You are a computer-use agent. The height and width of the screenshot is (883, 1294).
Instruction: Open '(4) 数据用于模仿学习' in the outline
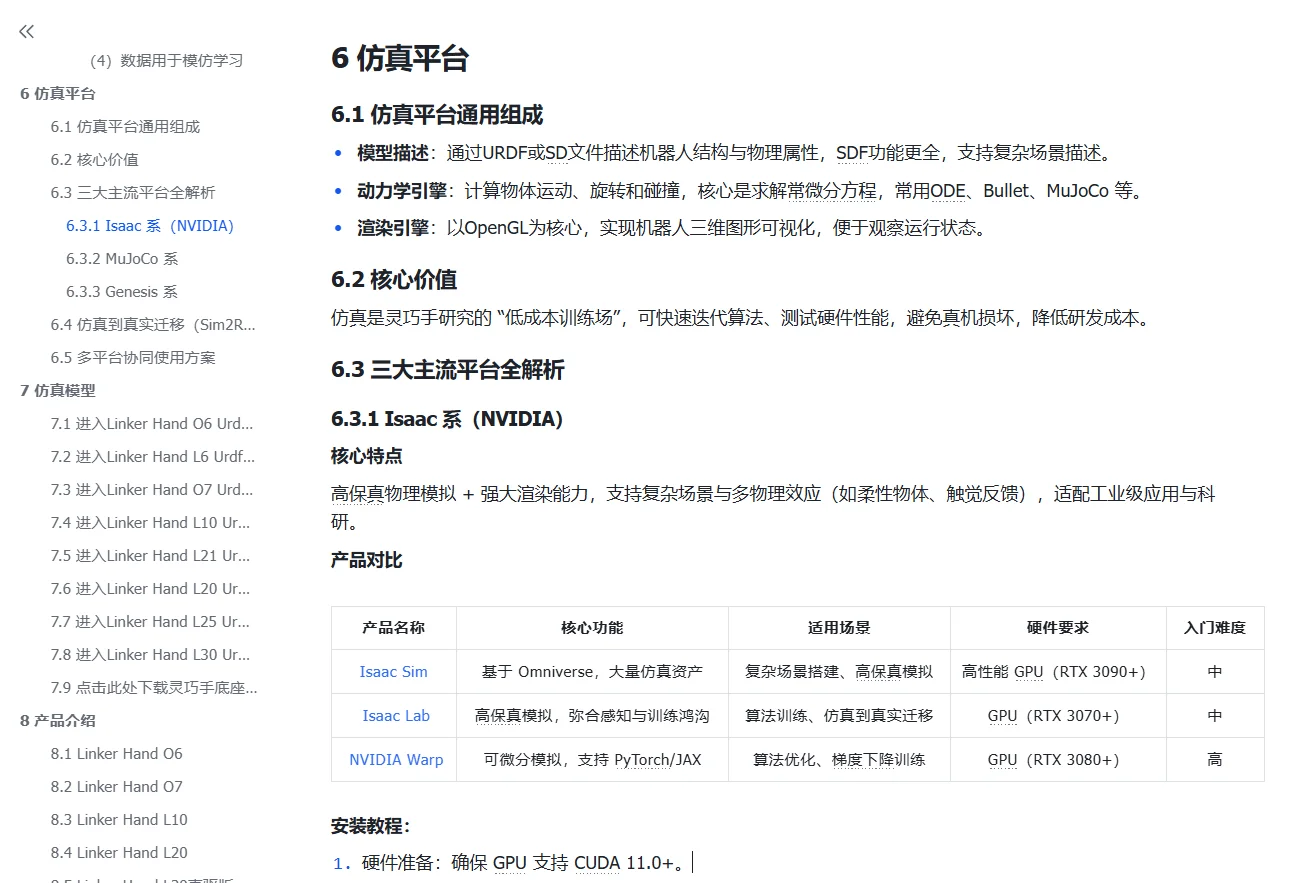[x=166, y=60]
